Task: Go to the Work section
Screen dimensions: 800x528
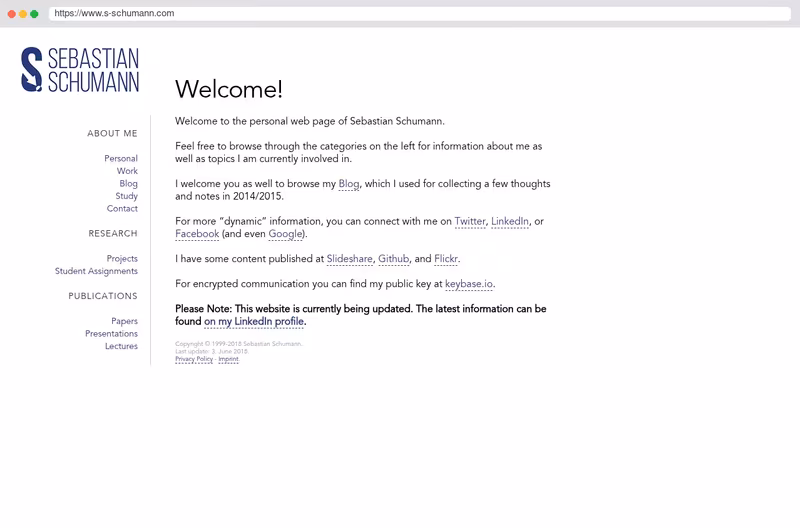Action: click(127, 171)
